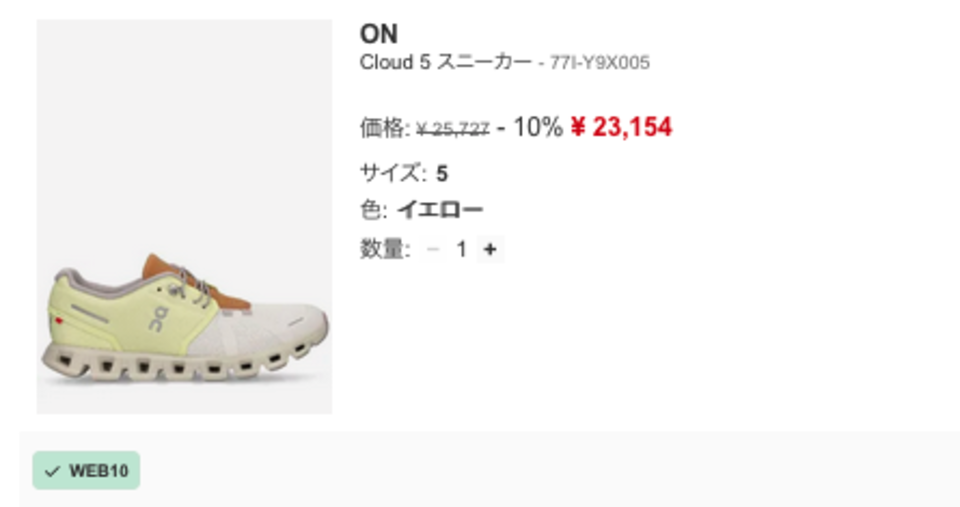Click the size value 5
Screen dimensions: 960x507
click(442, 174)
